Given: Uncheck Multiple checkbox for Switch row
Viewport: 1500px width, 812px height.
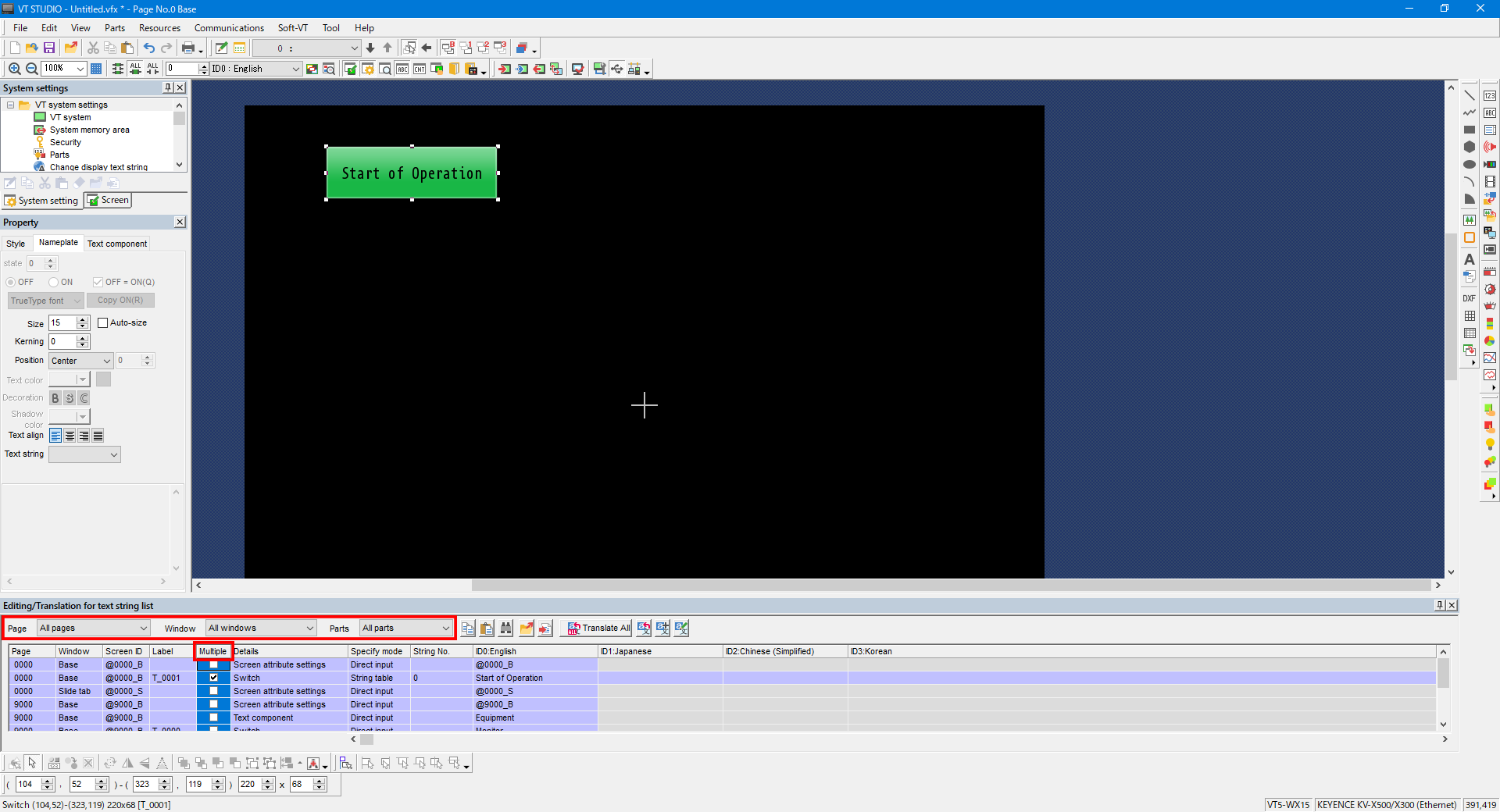Looking at the screenshot, I should (213, 678).
